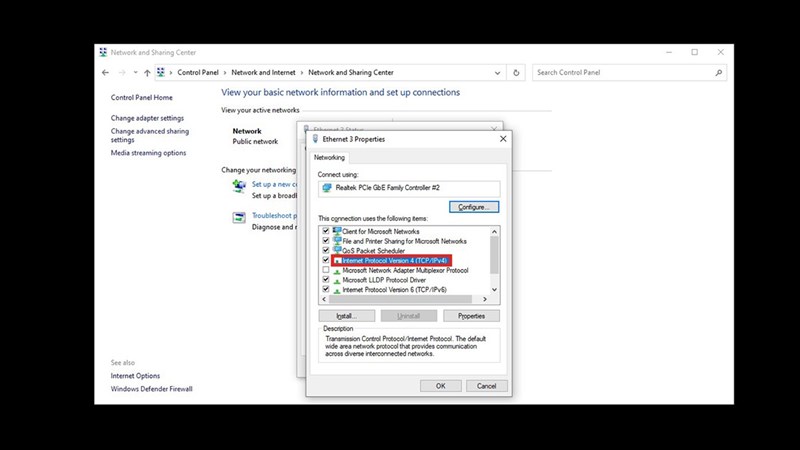Click the items list scroll left arrow
Viewport: 800px width, 450px height.
click(324, 299)
